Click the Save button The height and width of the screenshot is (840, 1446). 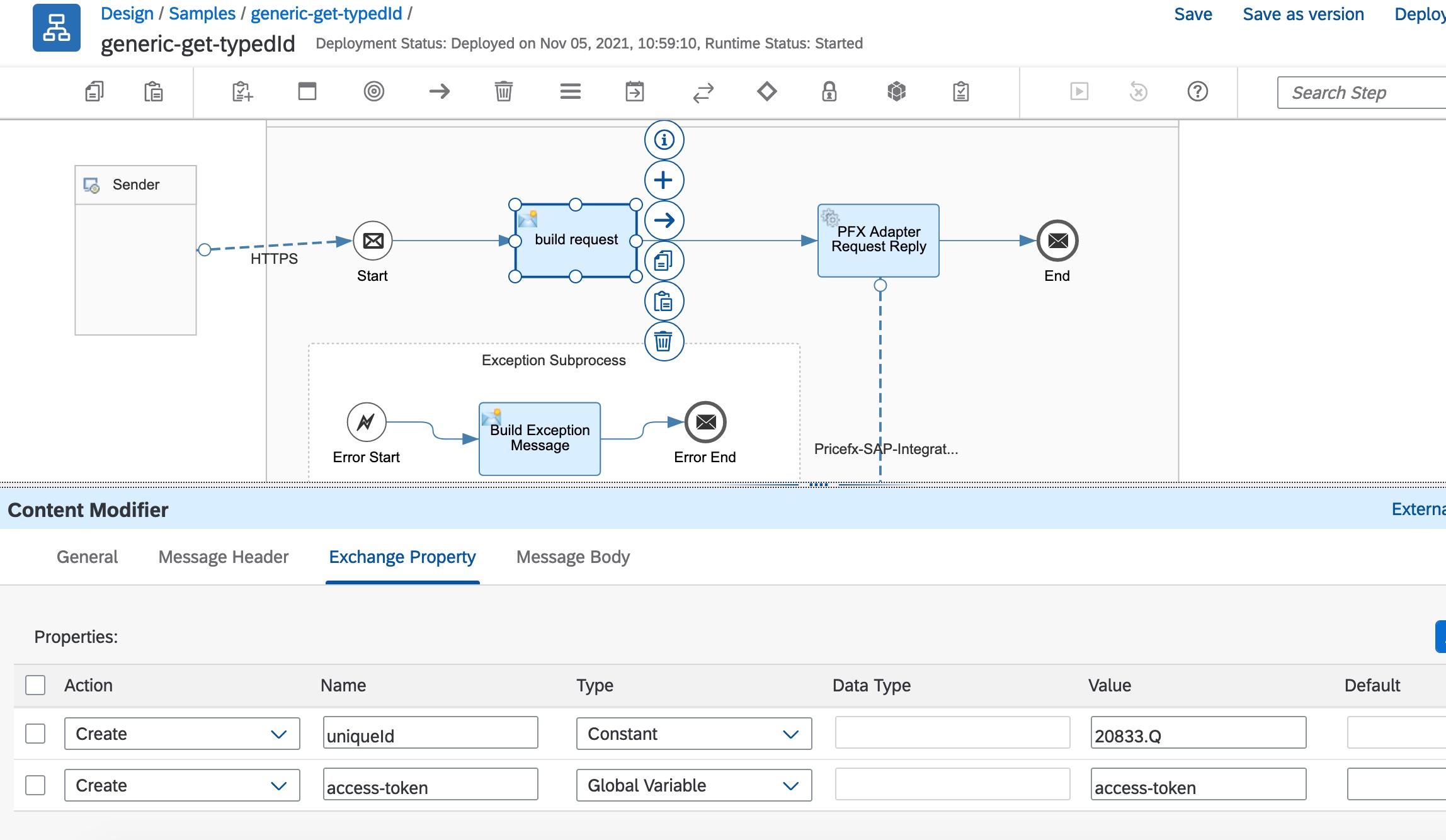coord(1193,14)
